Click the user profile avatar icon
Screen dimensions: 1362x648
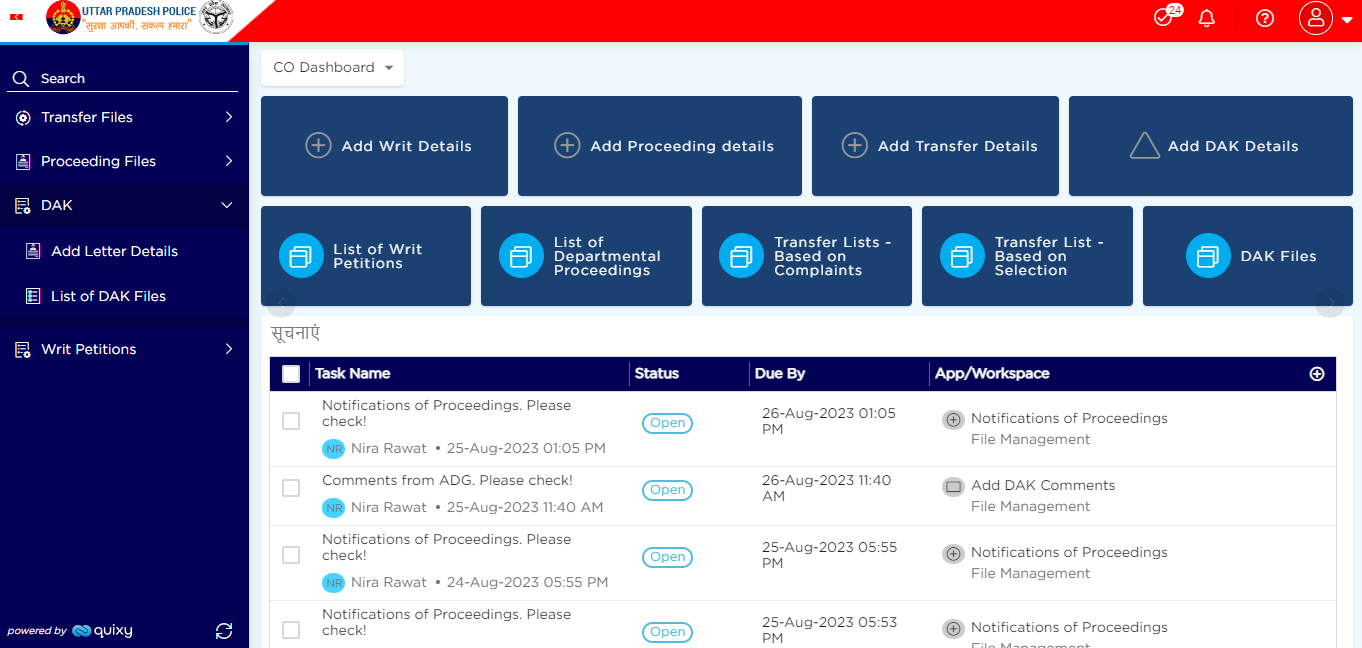pyautogui.click(x=1315, y=18)
